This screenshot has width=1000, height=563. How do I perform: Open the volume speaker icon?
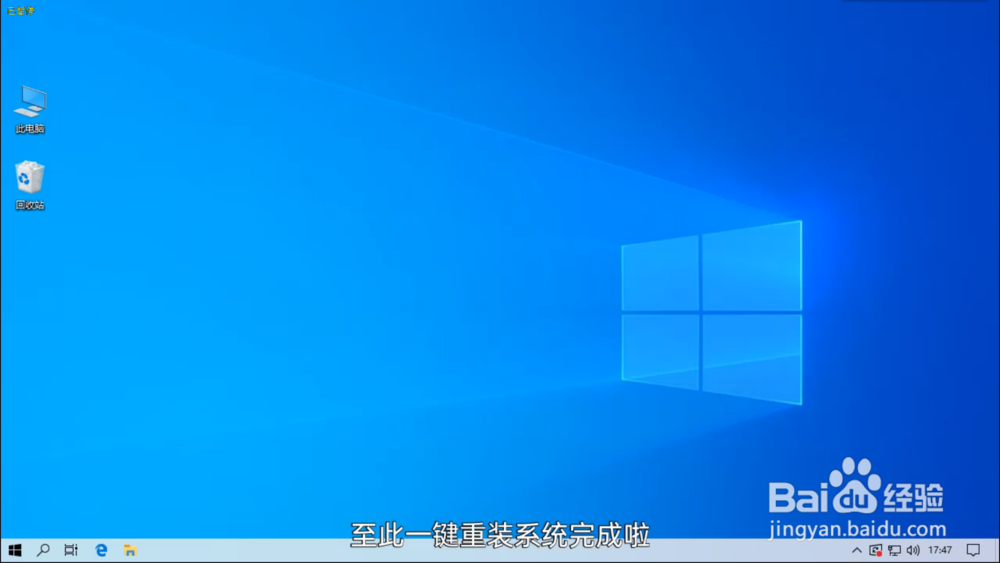(x=913, y=550)
